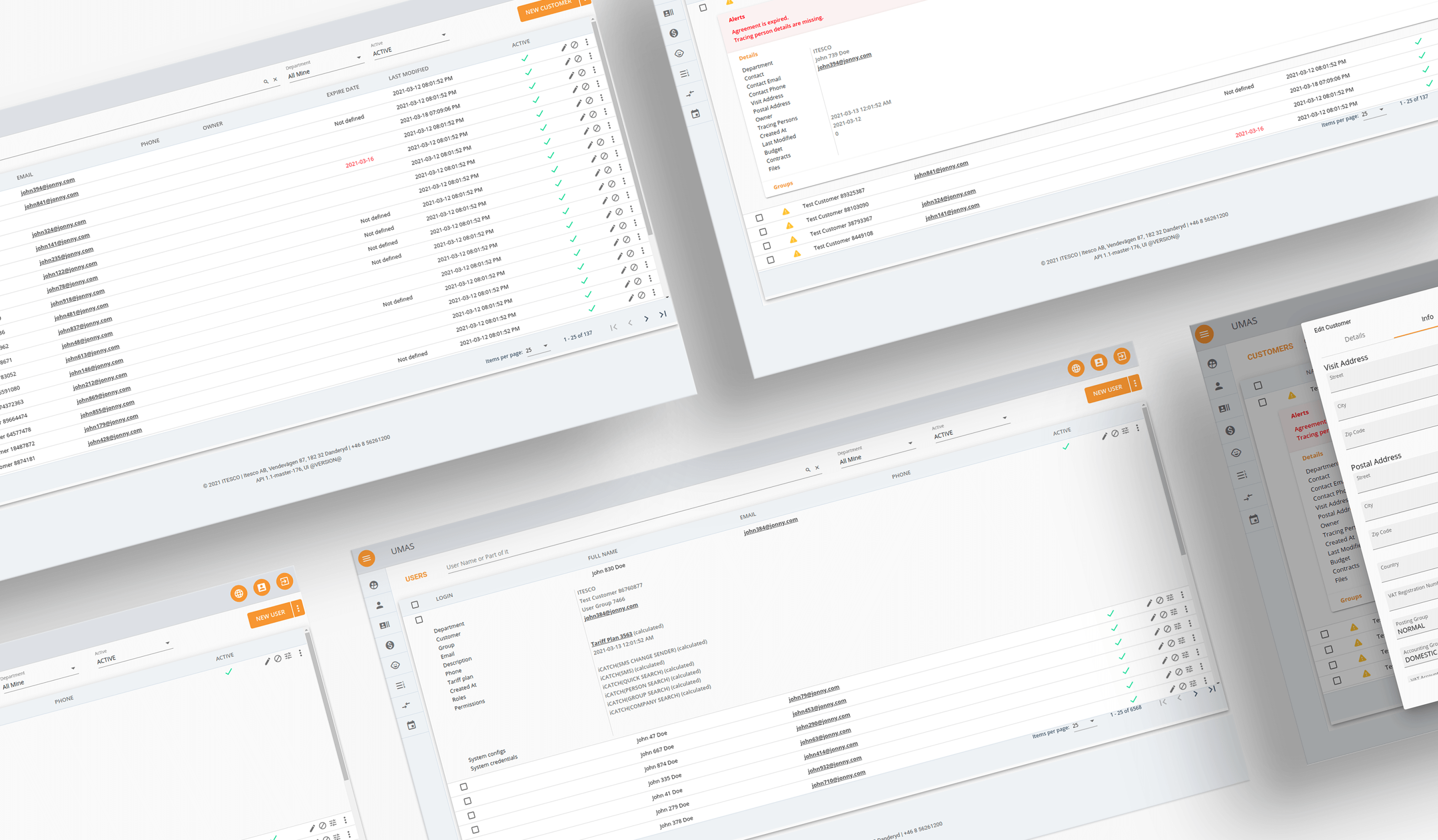Click the logout icon above the central NEW USER button
1438x840 pixels.
tap(1121, 356)
